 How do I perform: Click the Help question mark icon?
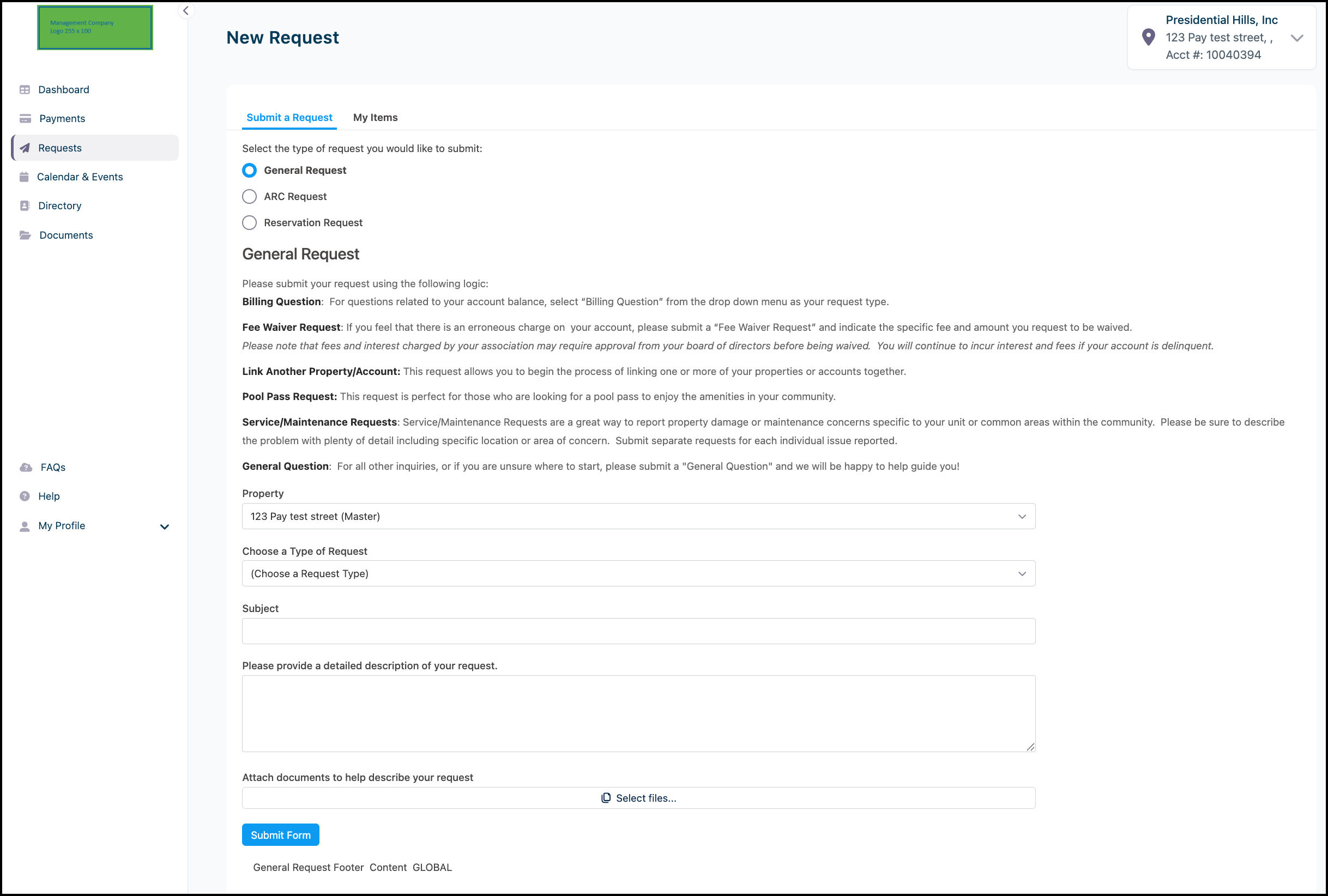tap(25, 496)
